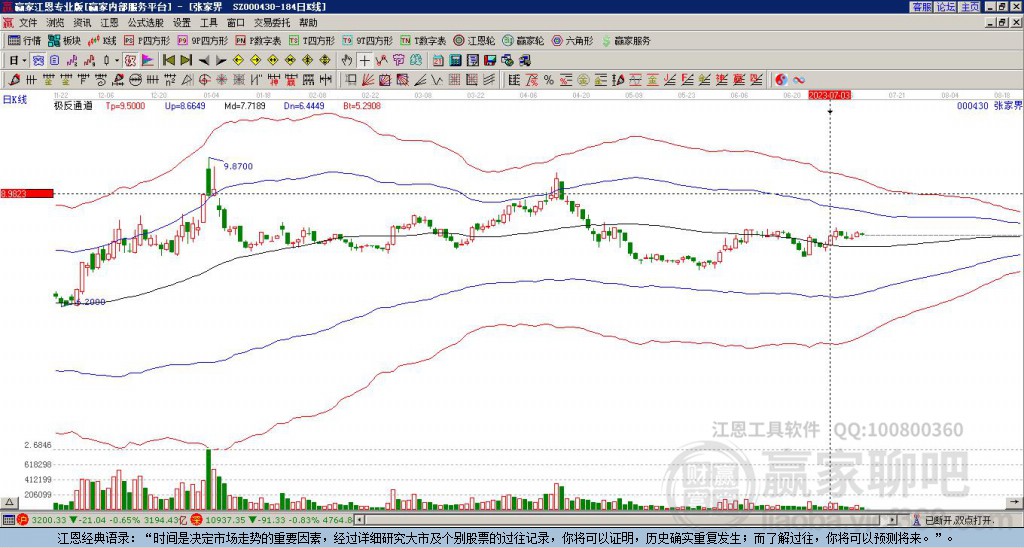The image size is (1024, 548).
Task: Step chart forward with the black right arrow
Action: (x=221, y=61)
